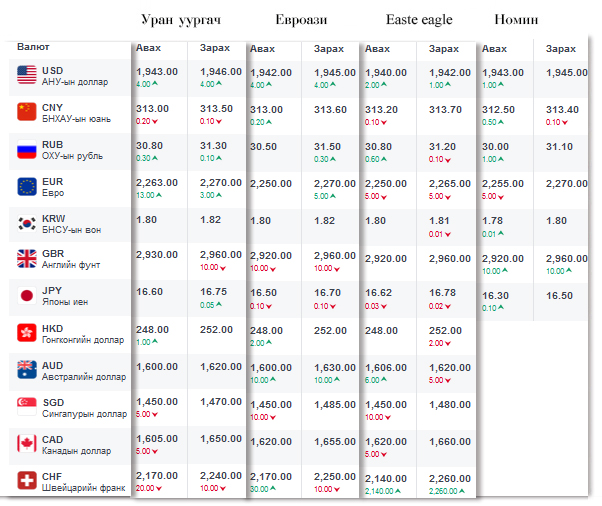
Task: Click the CNY China flag icon
Action: point(27,112)
